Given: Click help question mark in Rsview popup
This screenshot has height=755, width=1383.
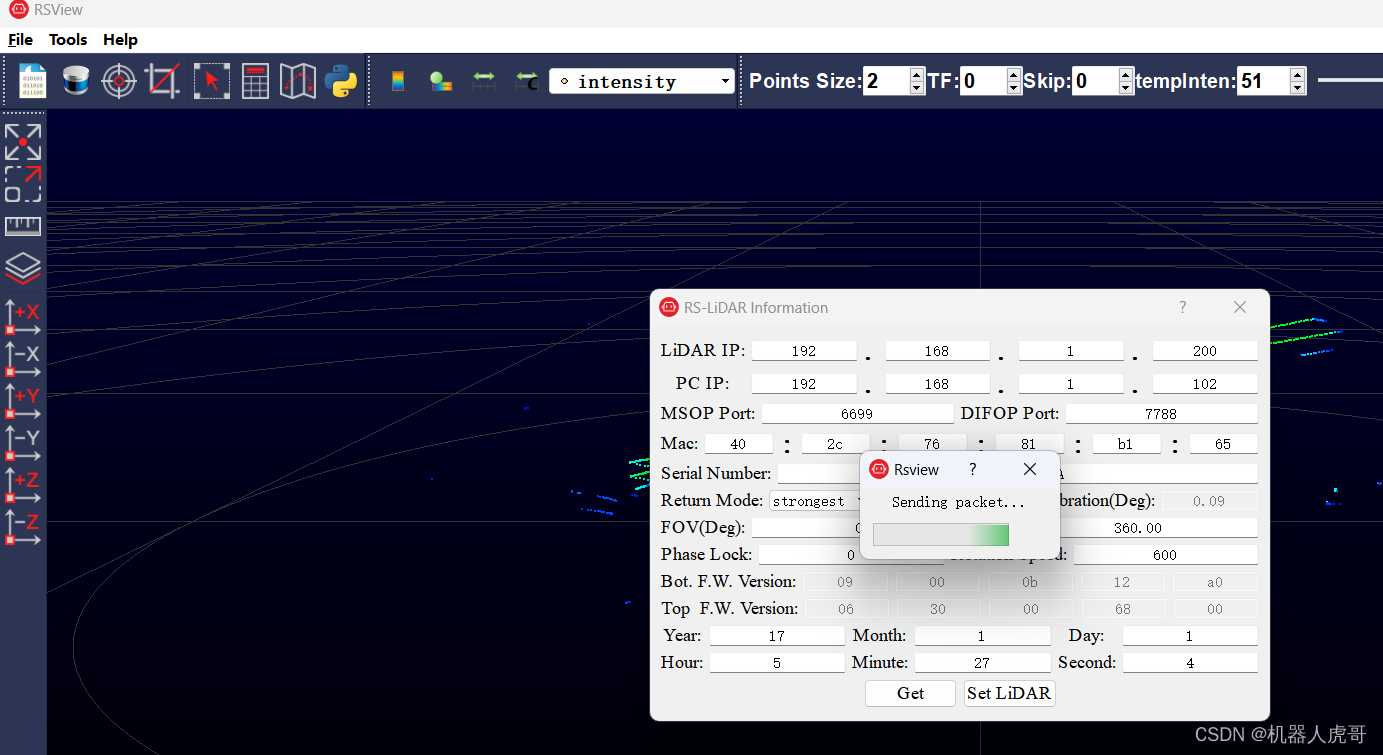Looking at the screenshot, I should pos(972,469).
